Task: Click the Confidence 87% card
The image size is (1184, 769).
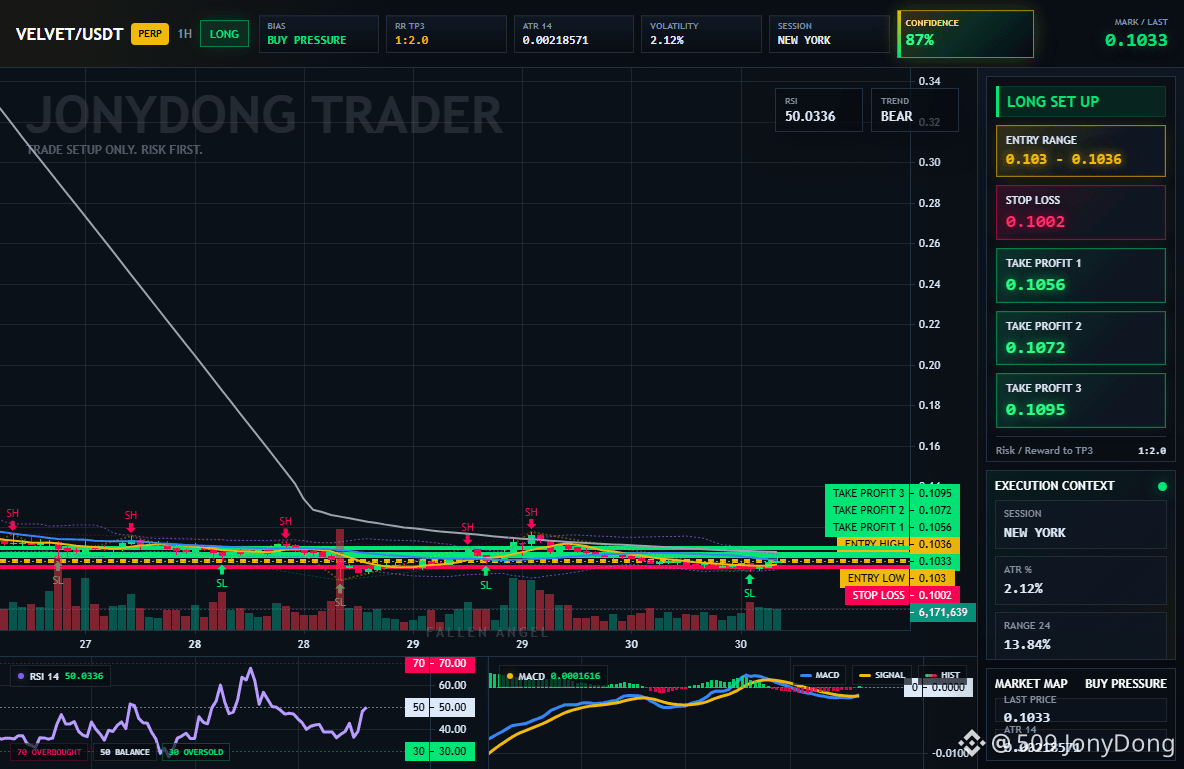Action: (965, 34)
